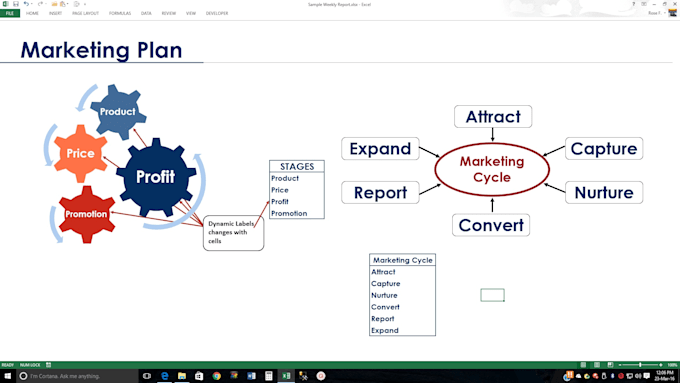Select the Nurture box in cycle diagram
The width and height of the screenshot is (680, 383).
pos(604,193)
